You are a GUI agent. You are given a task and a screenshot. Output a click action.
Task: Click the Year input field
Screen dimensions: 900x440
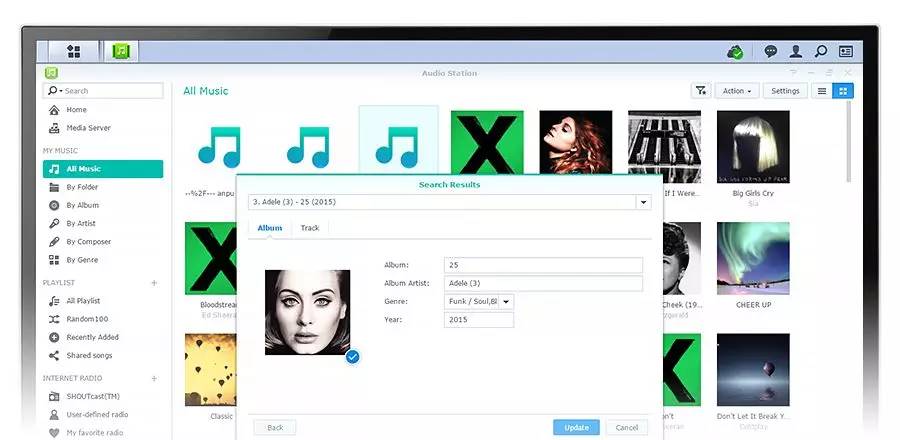coord(479,320)
